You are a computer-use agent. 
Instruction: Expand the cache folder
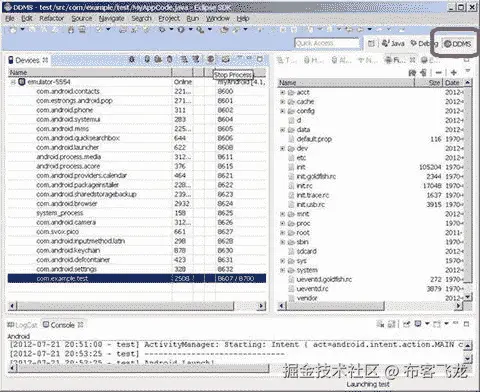(x=283, y=102)
